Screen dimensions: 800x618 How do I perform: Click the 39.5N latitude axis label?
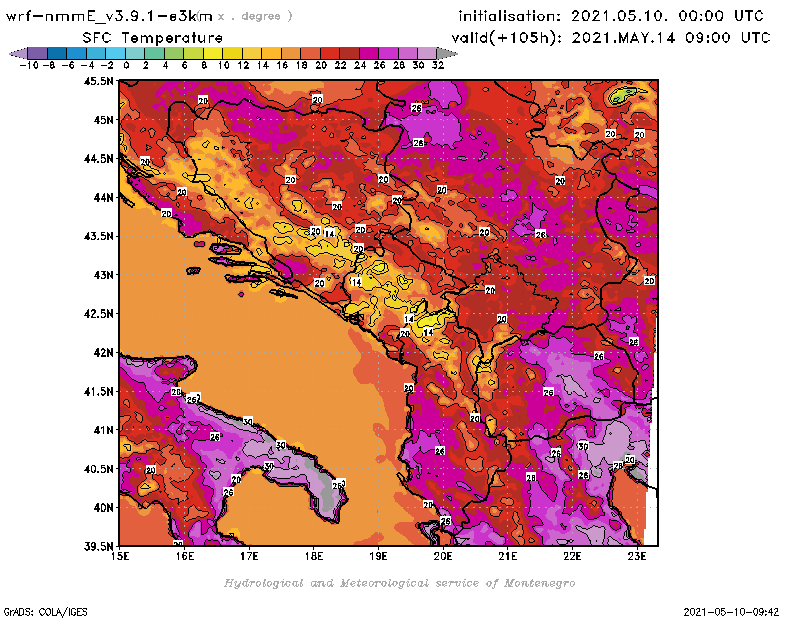99,546
